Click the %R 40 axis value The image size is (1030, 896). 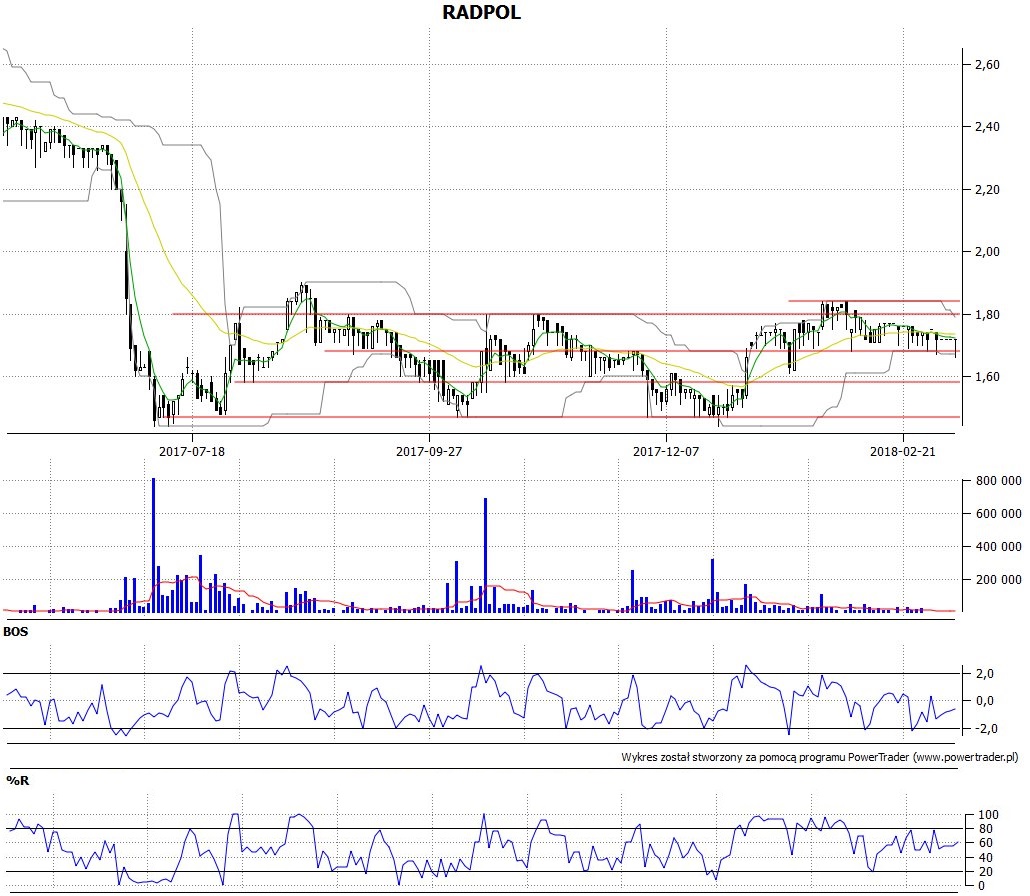[x=985, y=857]
